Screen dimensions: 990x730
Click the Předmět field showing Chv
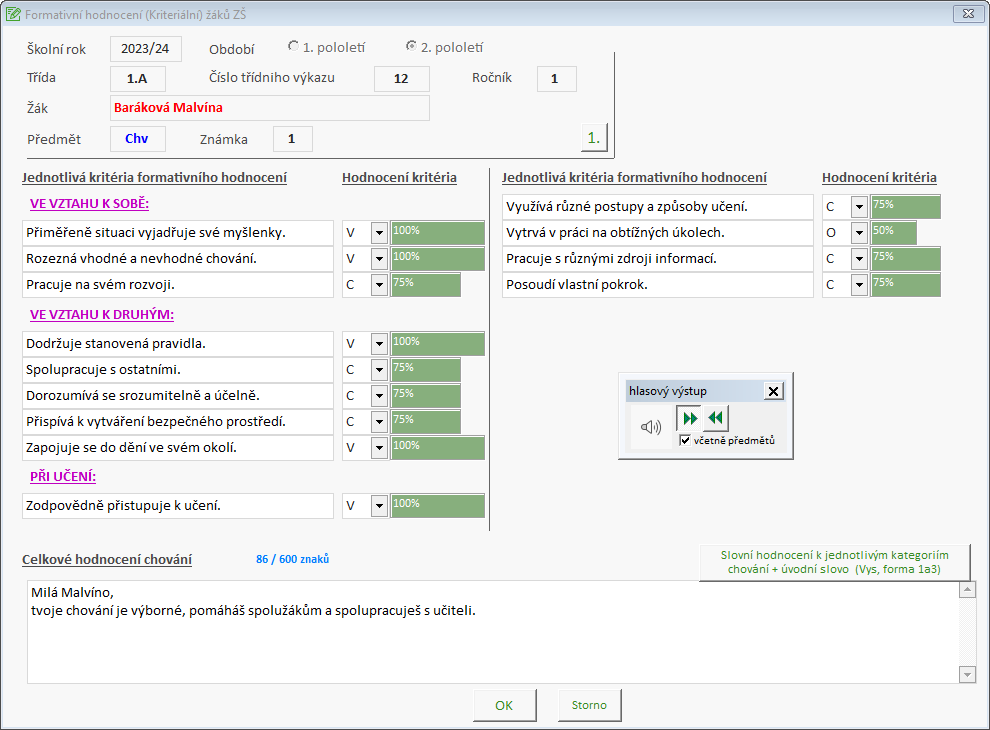[138, 139]
